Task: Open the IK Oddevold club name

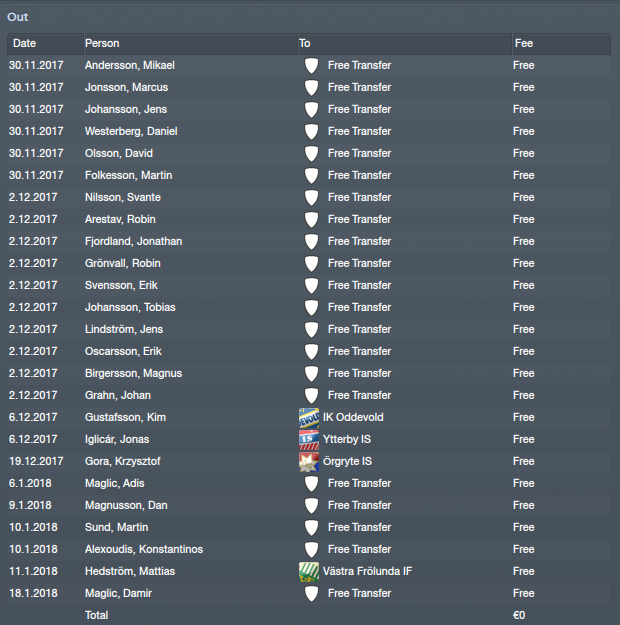Action: pyautogui.click(x=353, y=417)
